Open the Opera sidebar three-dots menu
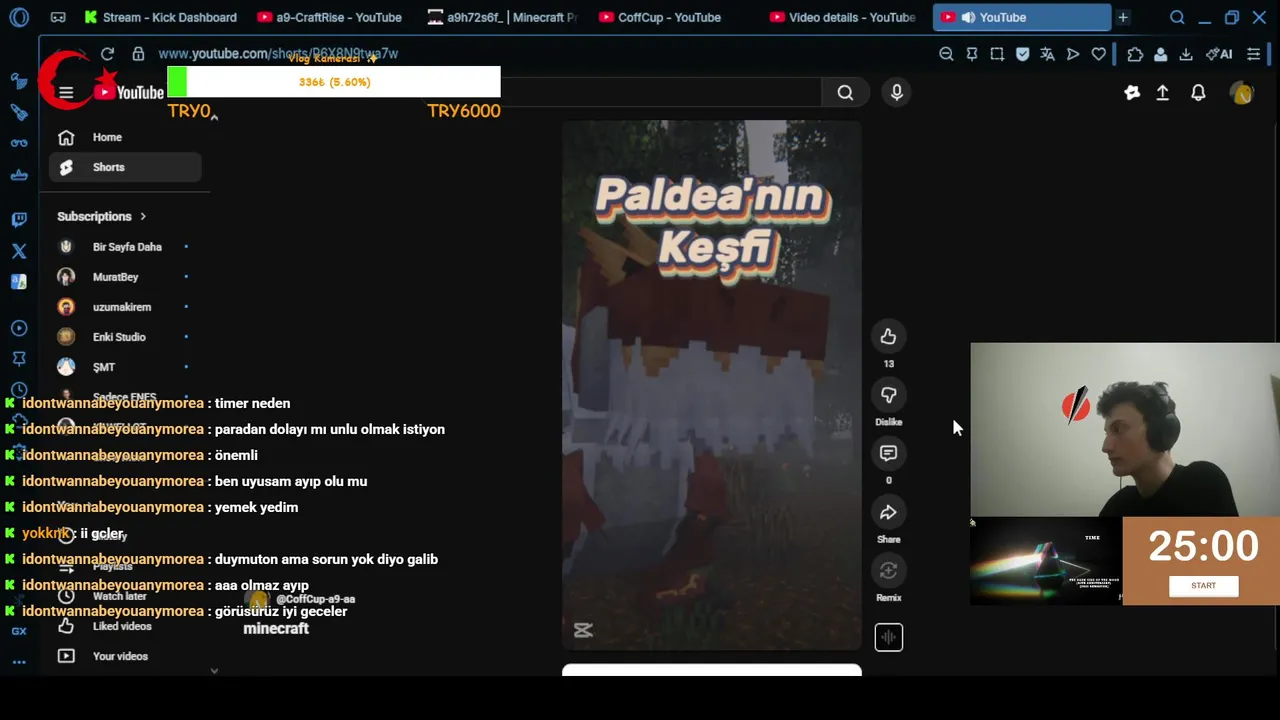Screen dimensions: 1280x720 point(19,662)
